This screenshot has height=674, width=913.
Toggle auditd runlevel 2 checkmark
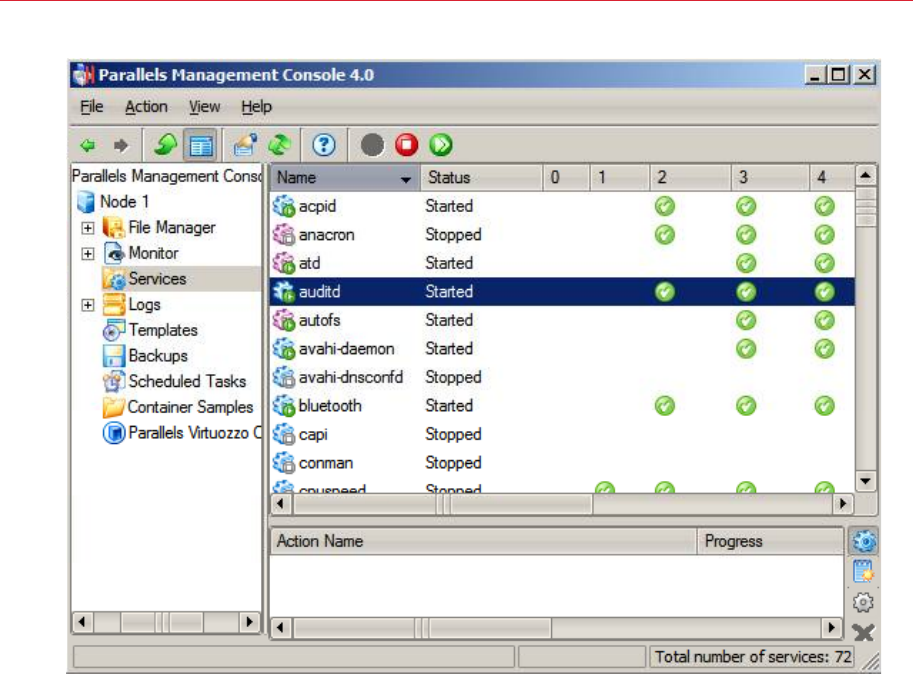pyautogui.click(x=664, y=292)
